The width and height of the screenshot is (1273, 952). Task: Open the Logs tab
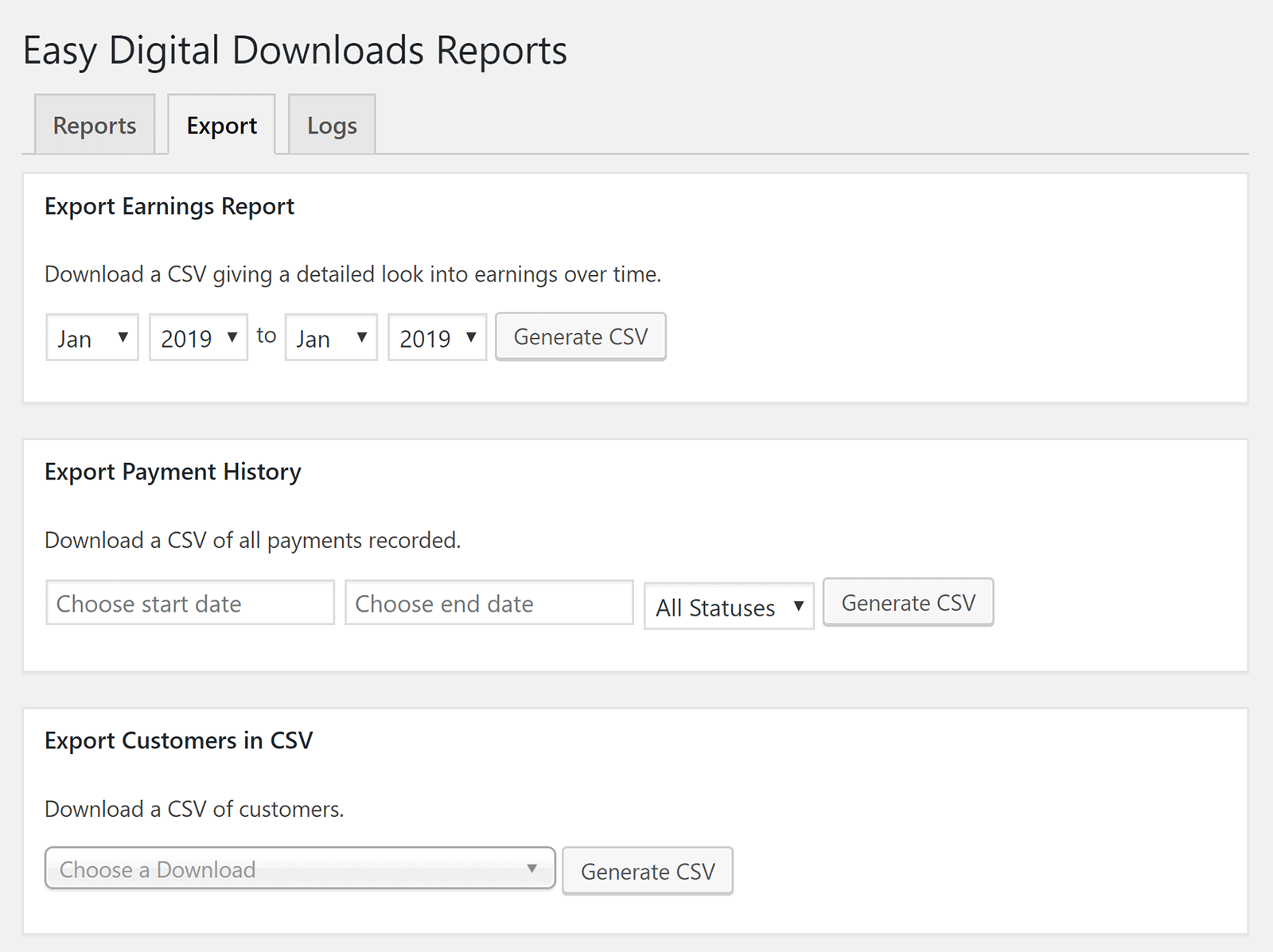332,125
